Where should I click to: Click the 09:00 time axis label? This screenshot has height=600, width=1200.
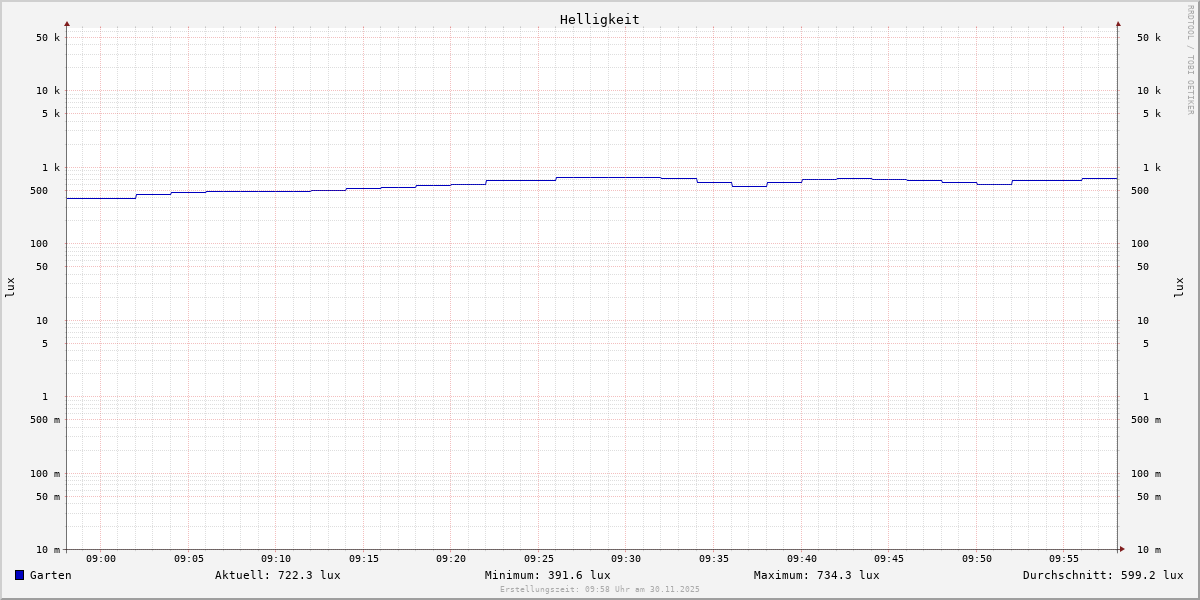(x=101, y=559)
